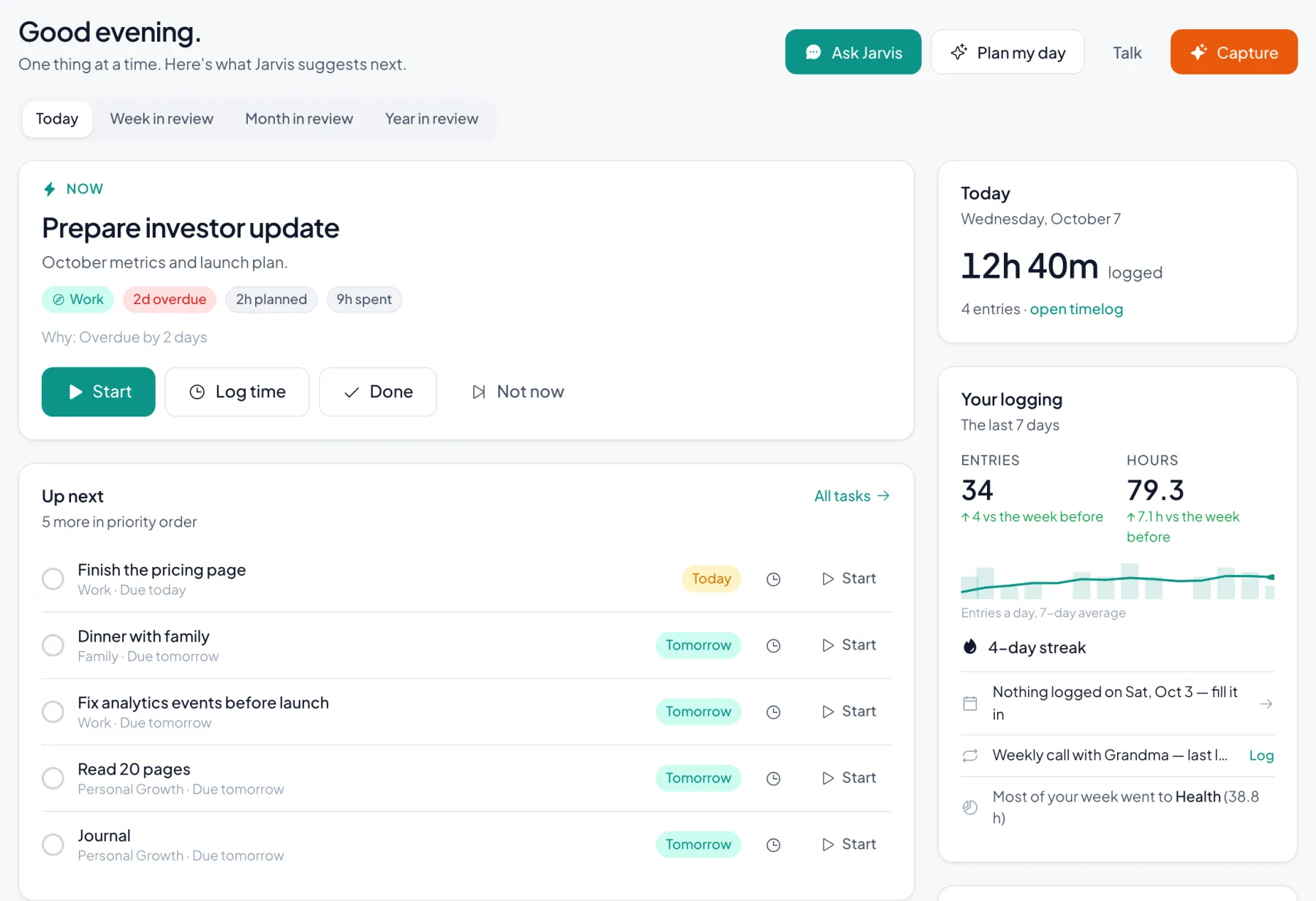1316x901 pixels.
Task: Click the Today due badge on pricing page
Action: pos(711,579)
